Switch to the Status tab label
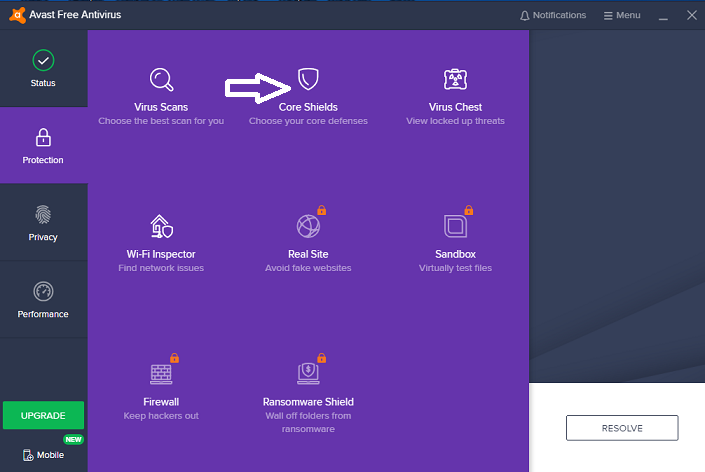The image size is (705, 472). 43,83
